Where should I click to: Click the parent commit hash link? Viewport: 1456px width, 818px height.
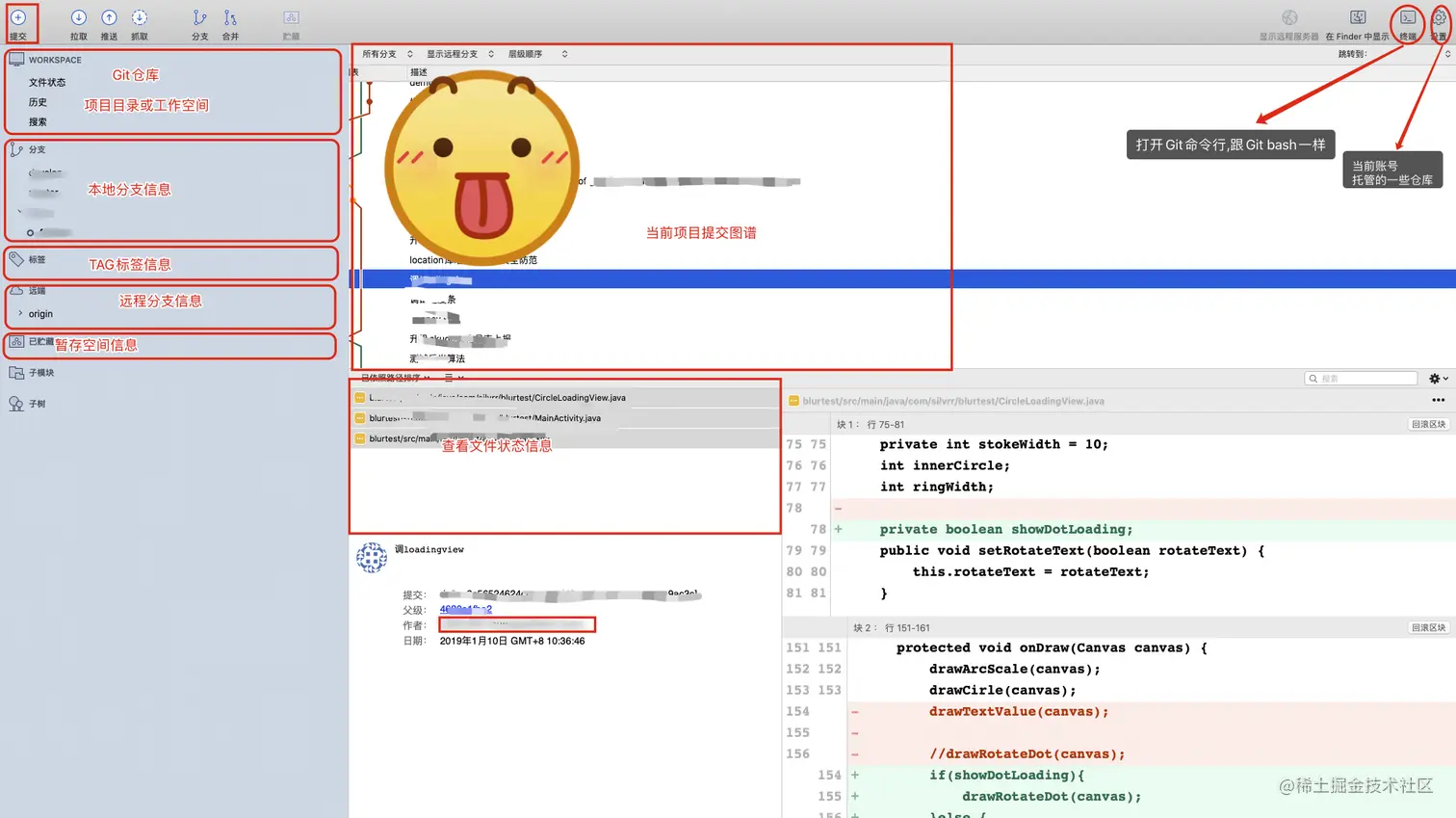(x=466, y=609)
